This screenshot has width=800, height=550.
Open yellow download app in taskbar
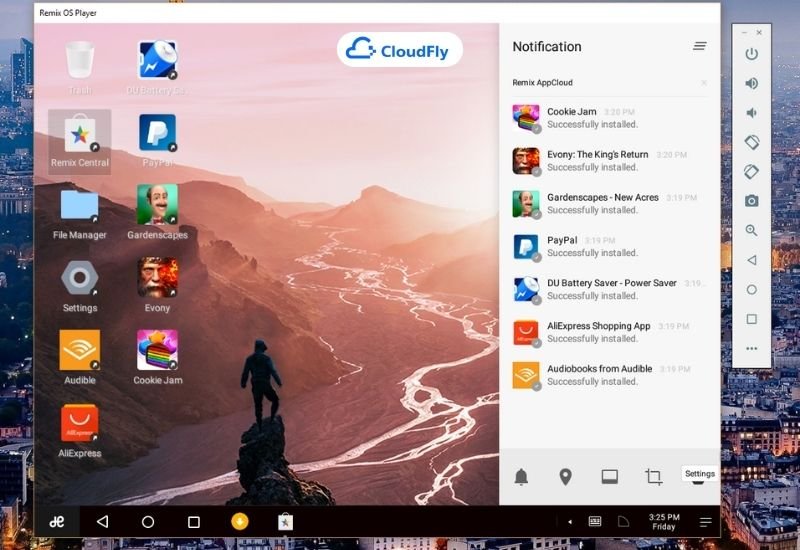pyautogui.click(x=240, y=521)
